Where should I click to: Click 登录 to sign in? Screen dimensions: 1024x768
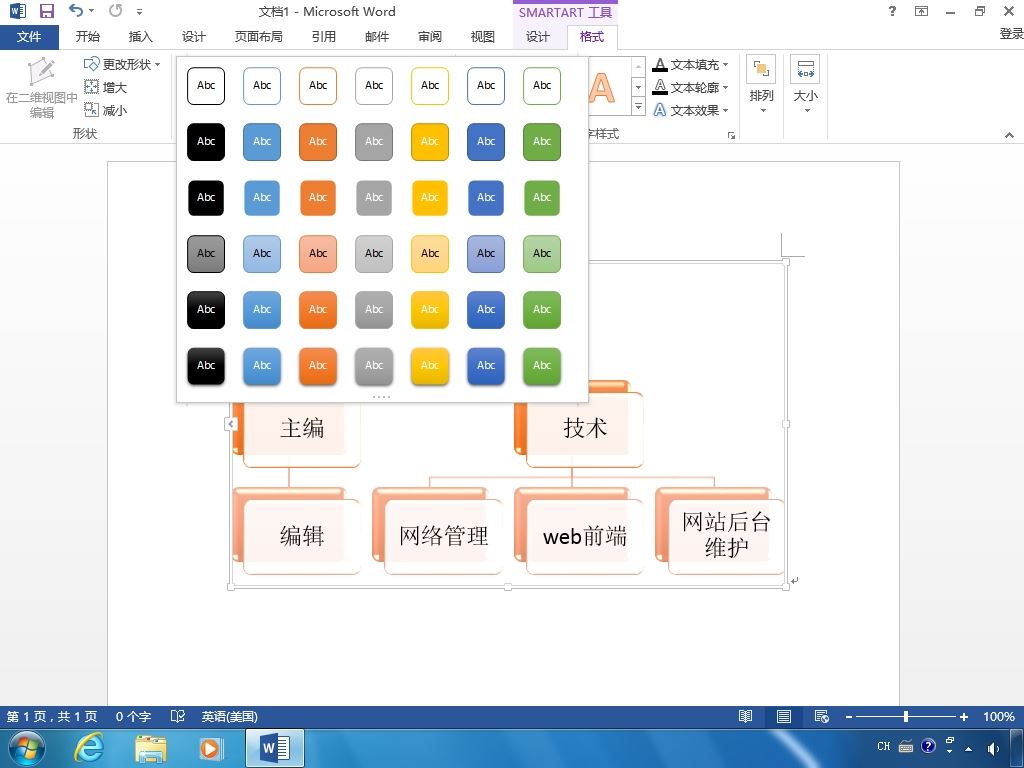tap(1011, 34)
